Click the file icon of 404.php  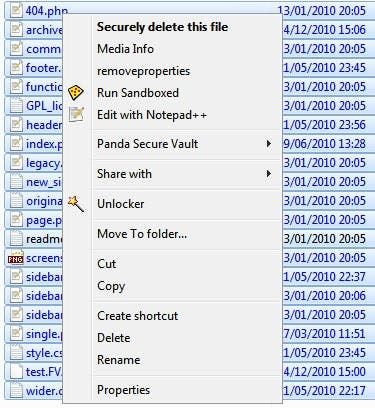tap(16, 11)
